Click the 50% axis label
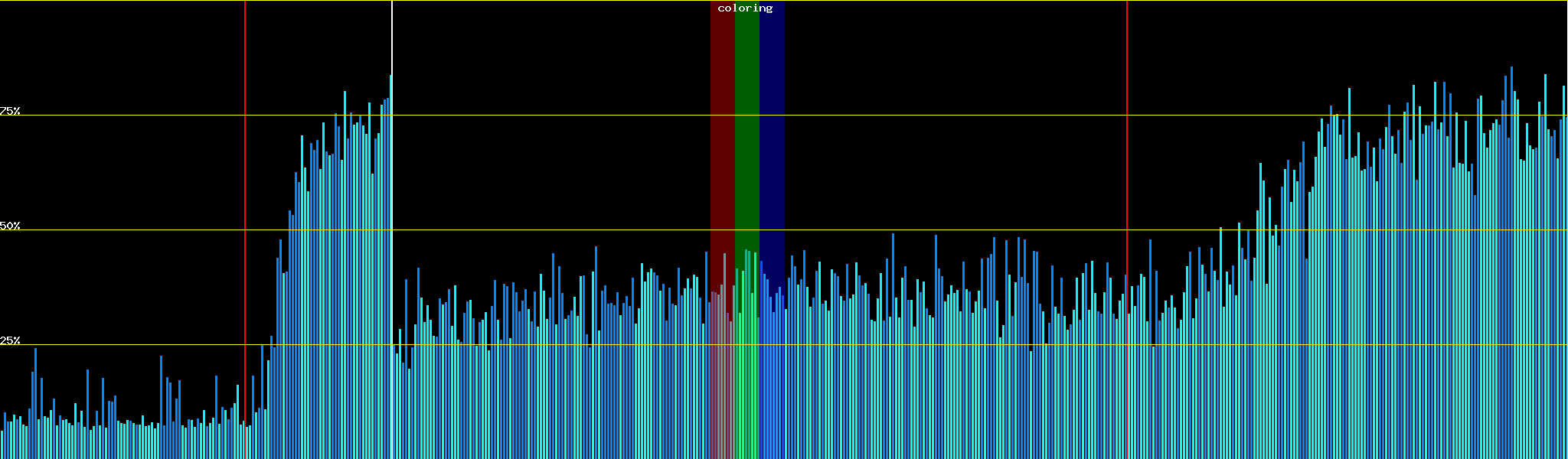 10,226
